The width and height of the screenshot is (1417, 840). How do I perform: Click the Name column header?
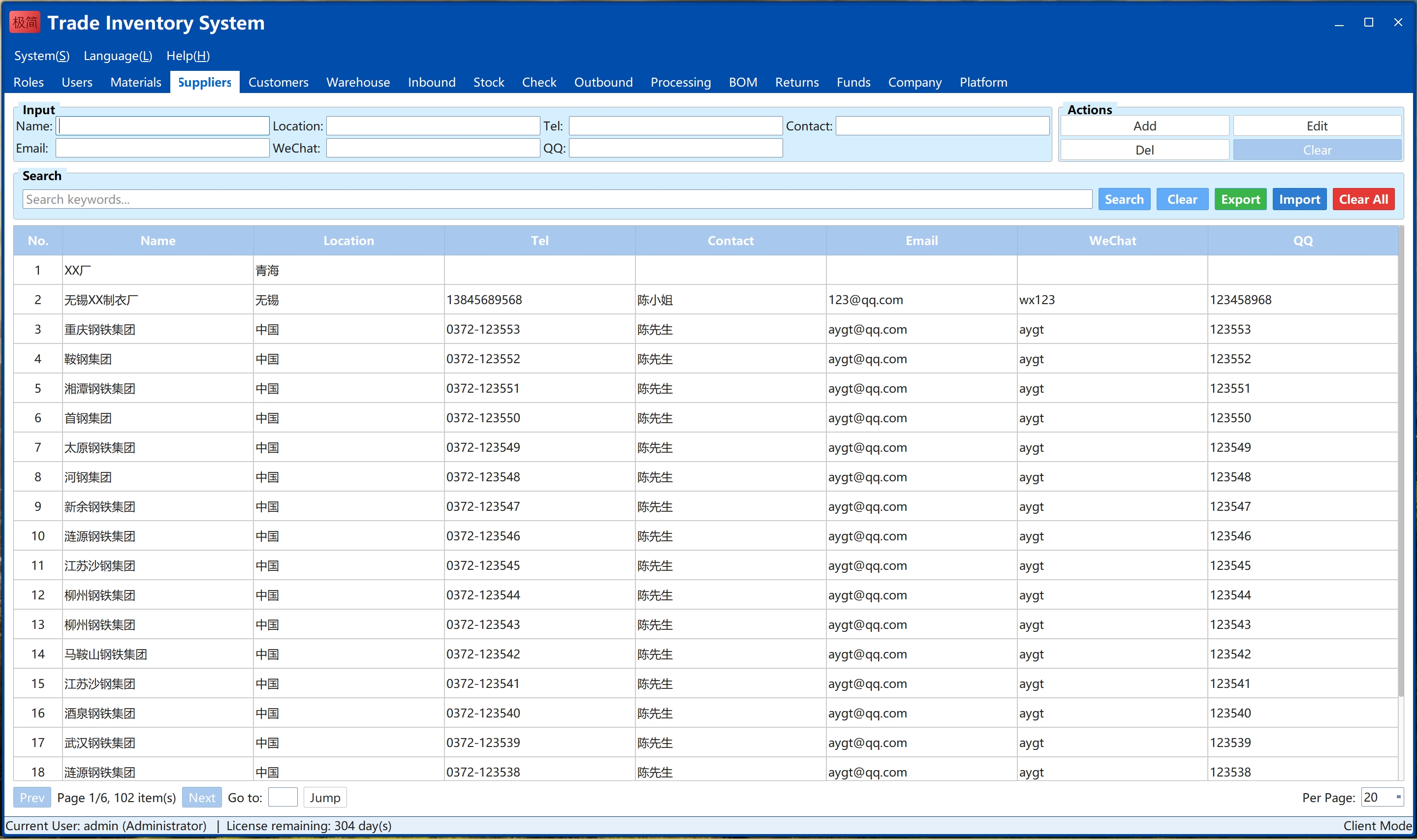(158, 241)
